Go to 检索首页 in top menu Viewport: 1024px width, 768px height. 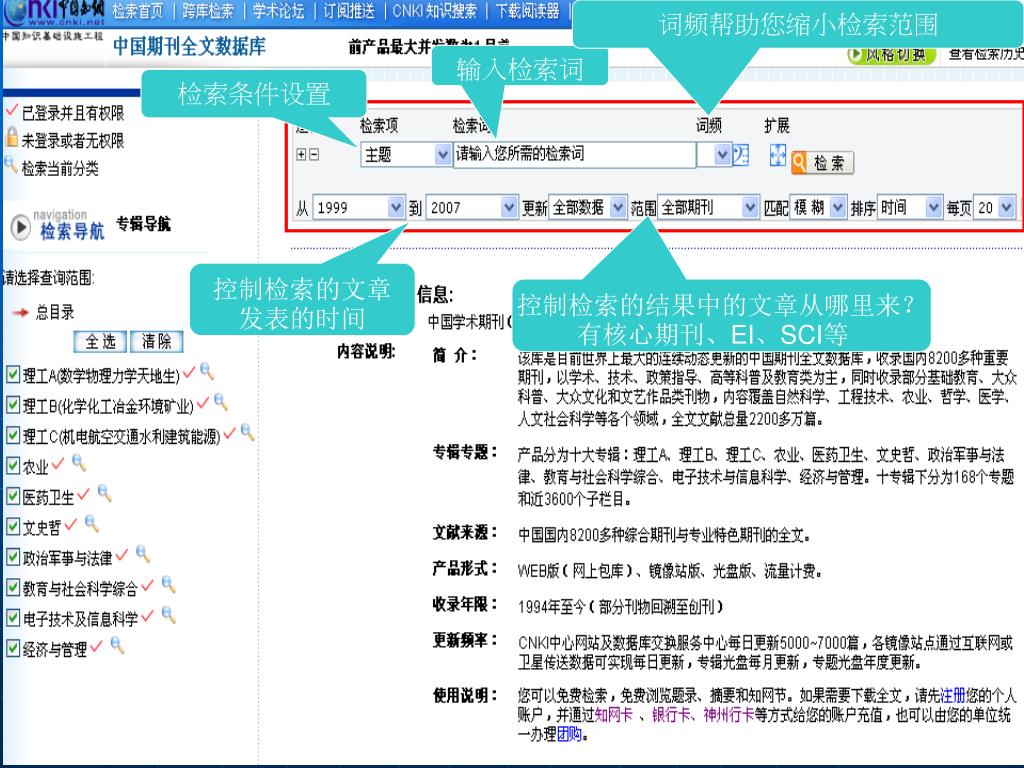pyautogui.click(x=138, y=11)
